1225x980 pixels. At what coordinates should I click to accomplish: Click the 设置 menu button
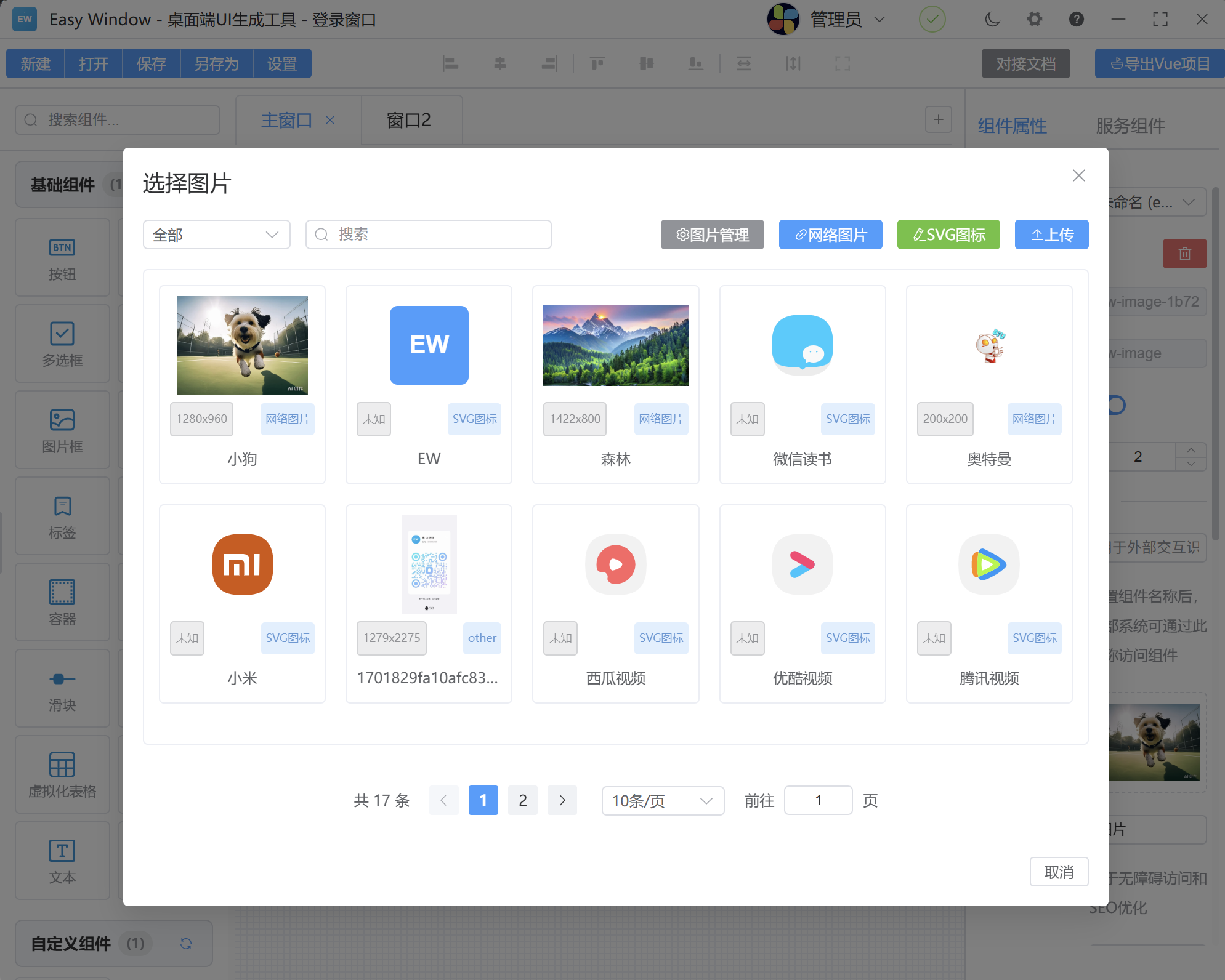click(x=282, y=63)
